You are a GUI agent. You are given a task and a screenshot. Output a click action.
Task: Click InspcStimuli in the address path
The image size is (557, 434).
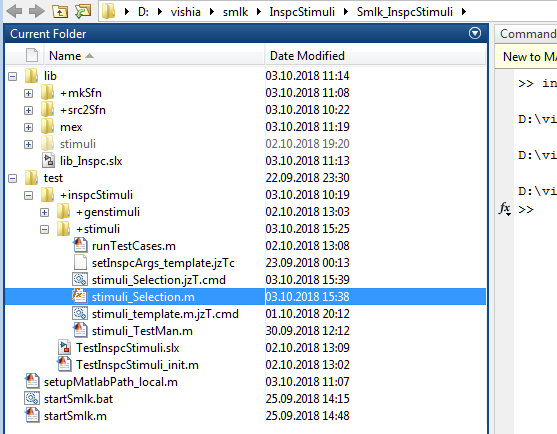302,12
